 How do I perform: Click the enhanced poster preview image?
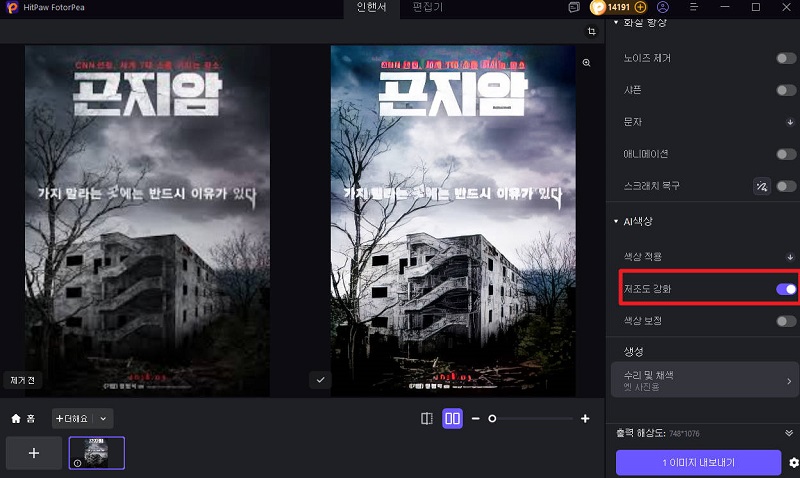[x=453, y=221]
